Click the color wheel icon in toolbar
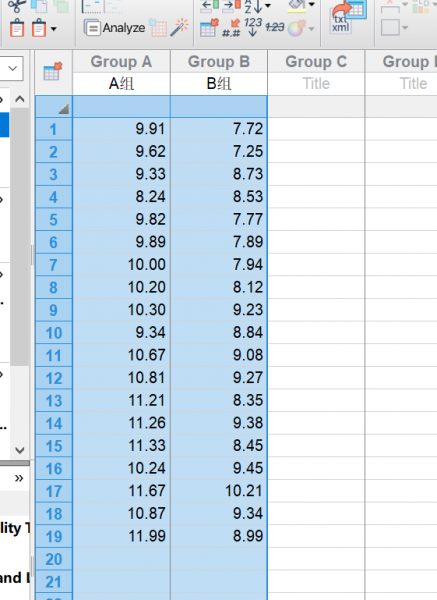Viewport: 437px width, 600px height. 296,28
